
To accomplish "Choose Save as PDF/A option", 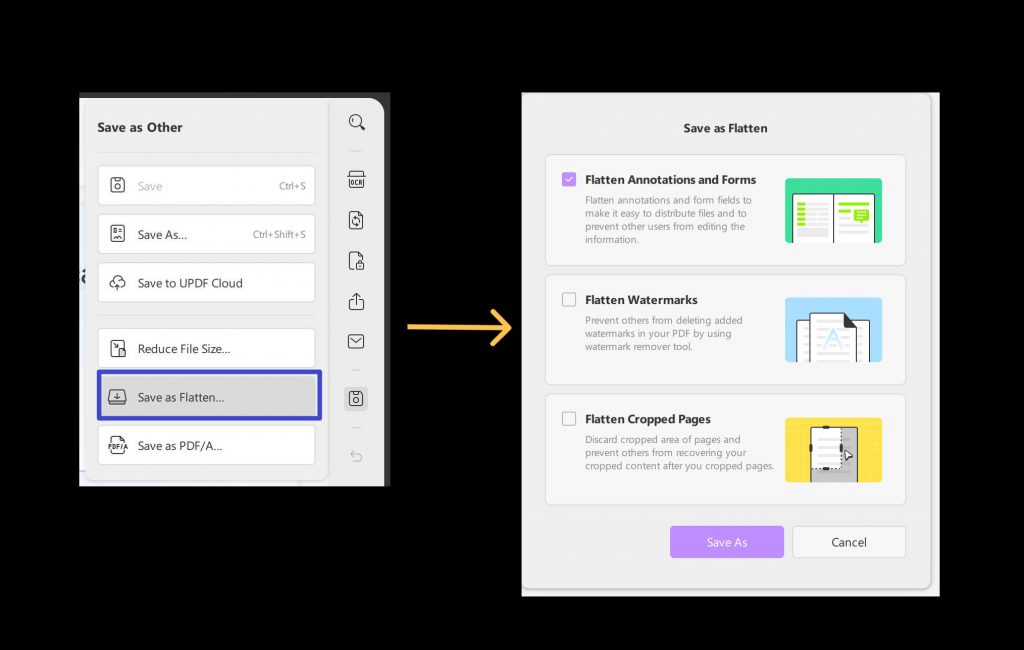I will 207,445.
